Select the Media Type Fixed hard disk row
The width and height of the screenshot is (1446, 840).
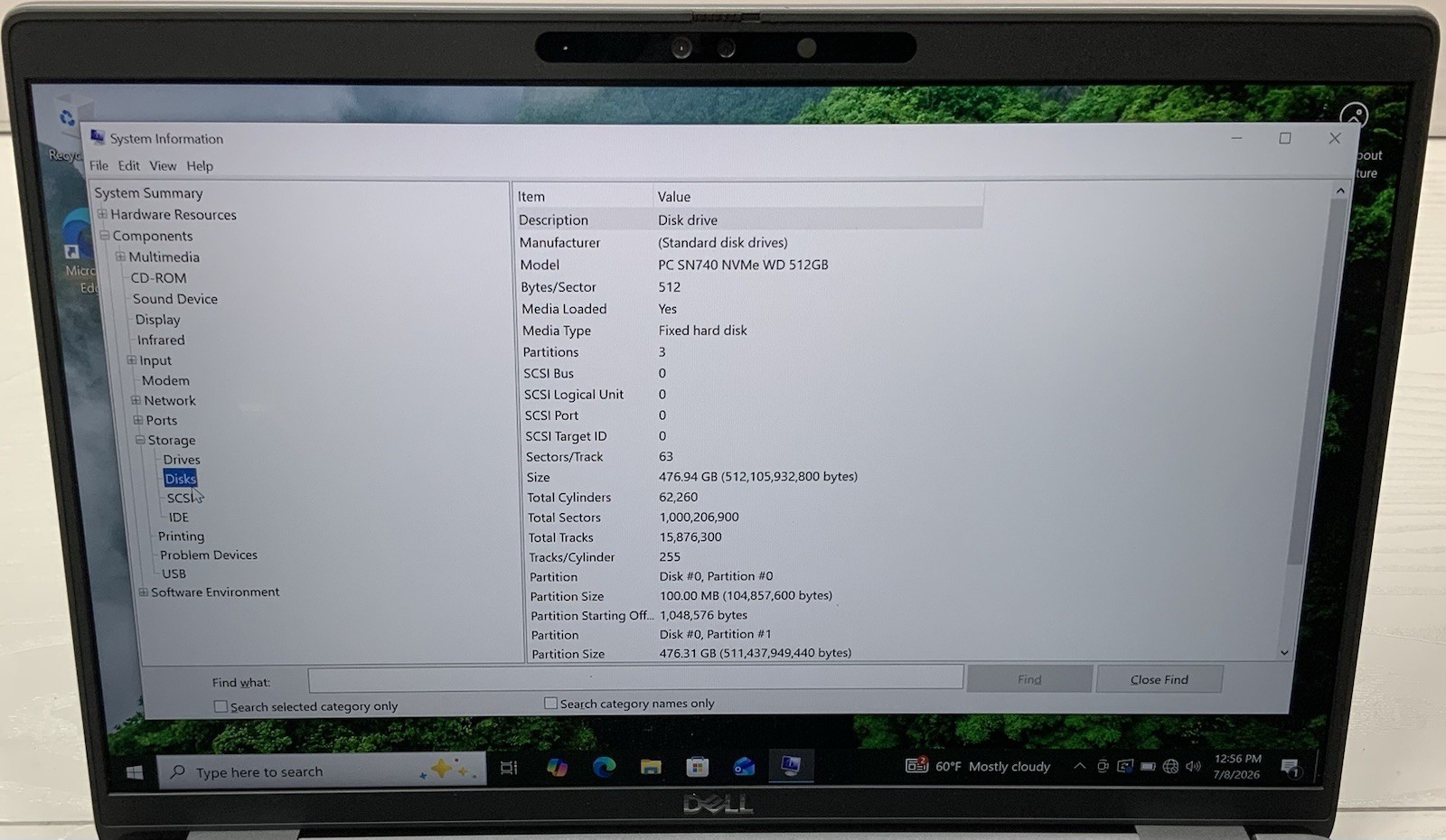(752, 331)
